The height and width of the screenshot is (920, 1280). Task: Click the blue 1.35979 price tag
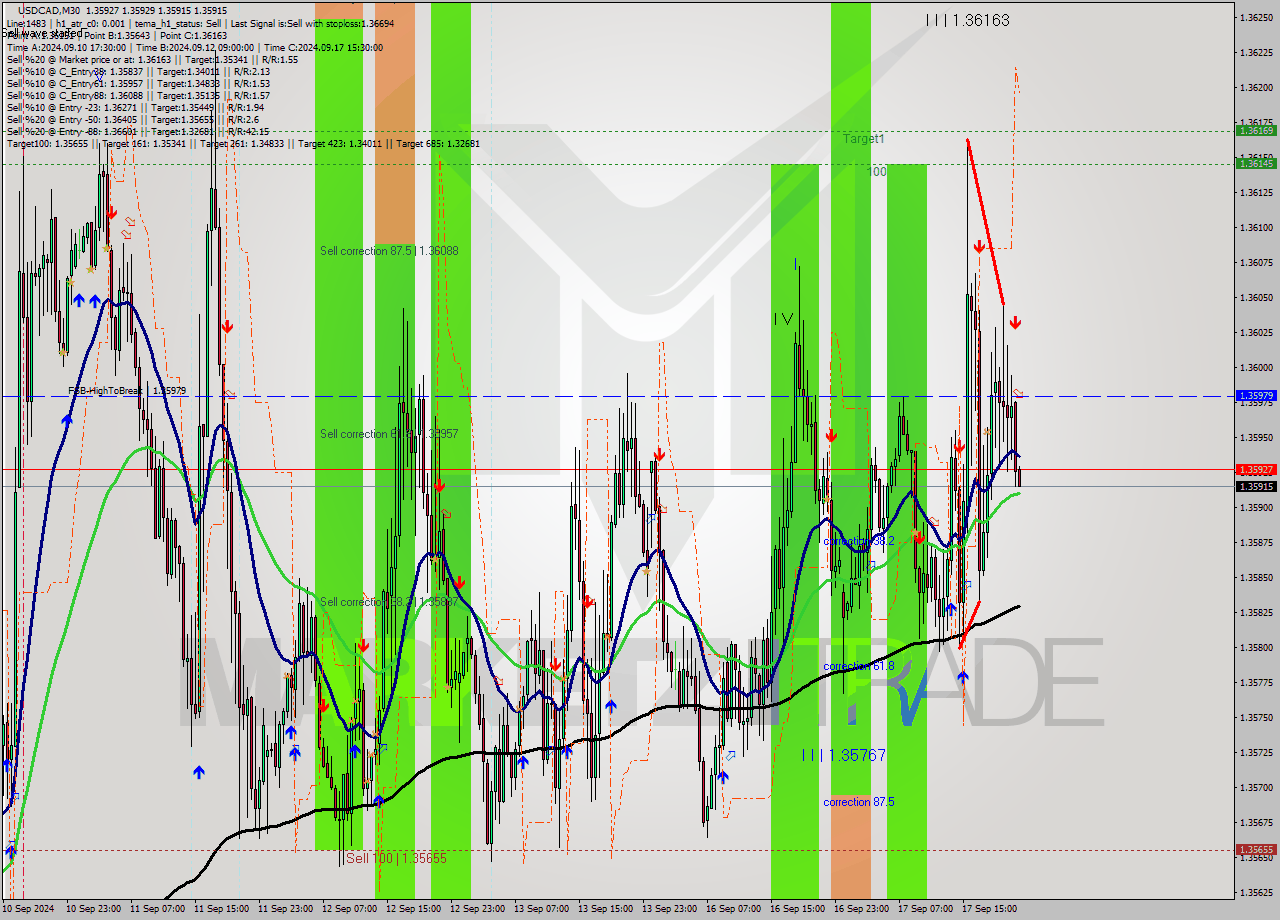pyautogui.click(x=1256, y=396)
